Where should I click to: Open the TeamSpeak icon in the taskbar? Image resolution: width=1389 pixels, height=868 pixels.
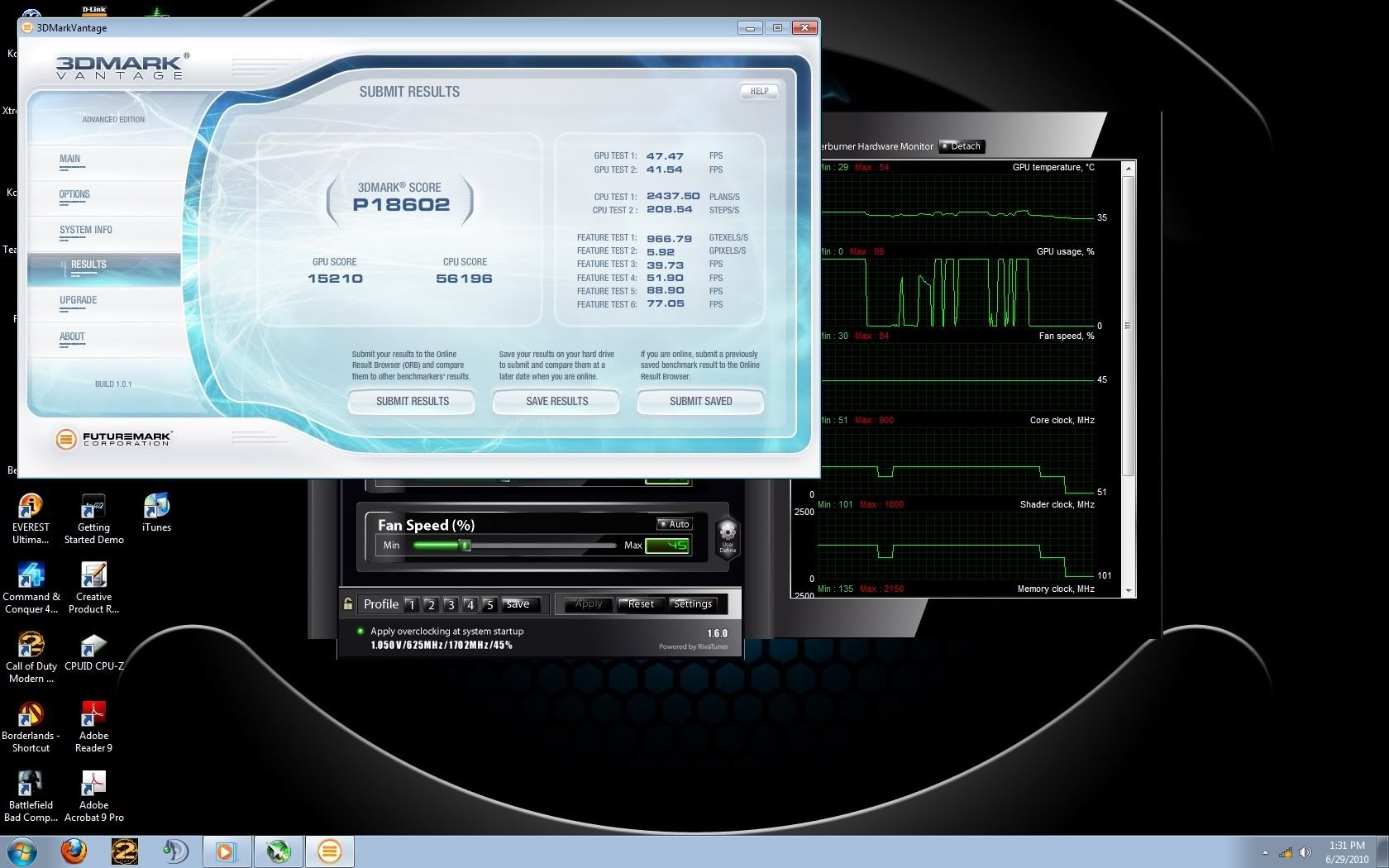tap(175, 851)
